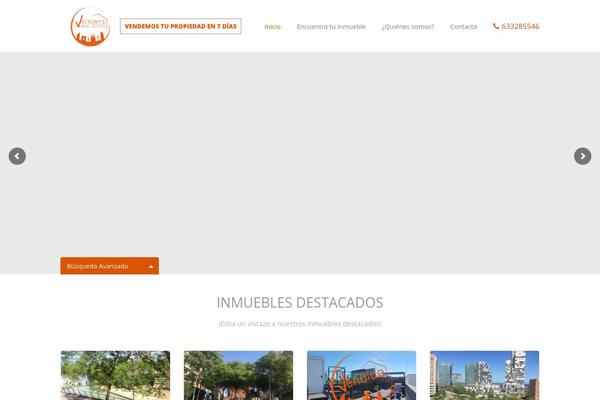
Task: Advance slider with right arrow
Action: [x=582, y=156]
